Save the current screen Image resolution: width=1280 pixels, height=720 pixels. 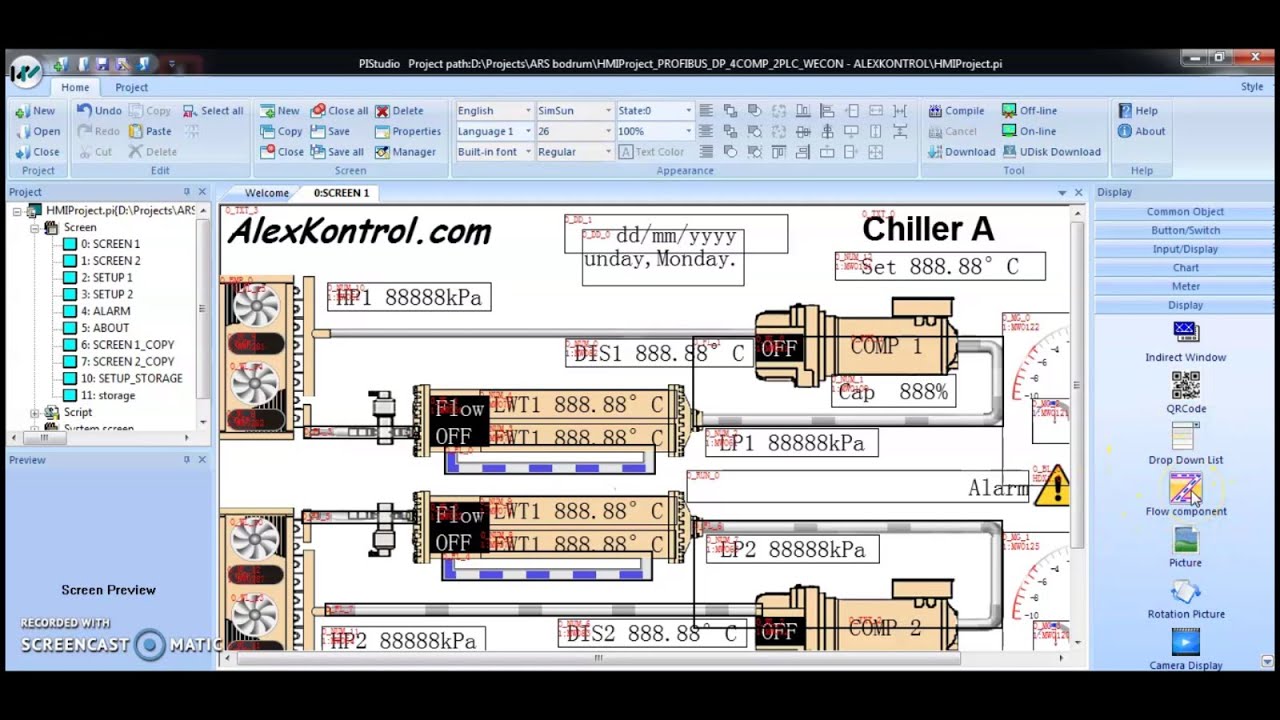click(x=330, y=131)
